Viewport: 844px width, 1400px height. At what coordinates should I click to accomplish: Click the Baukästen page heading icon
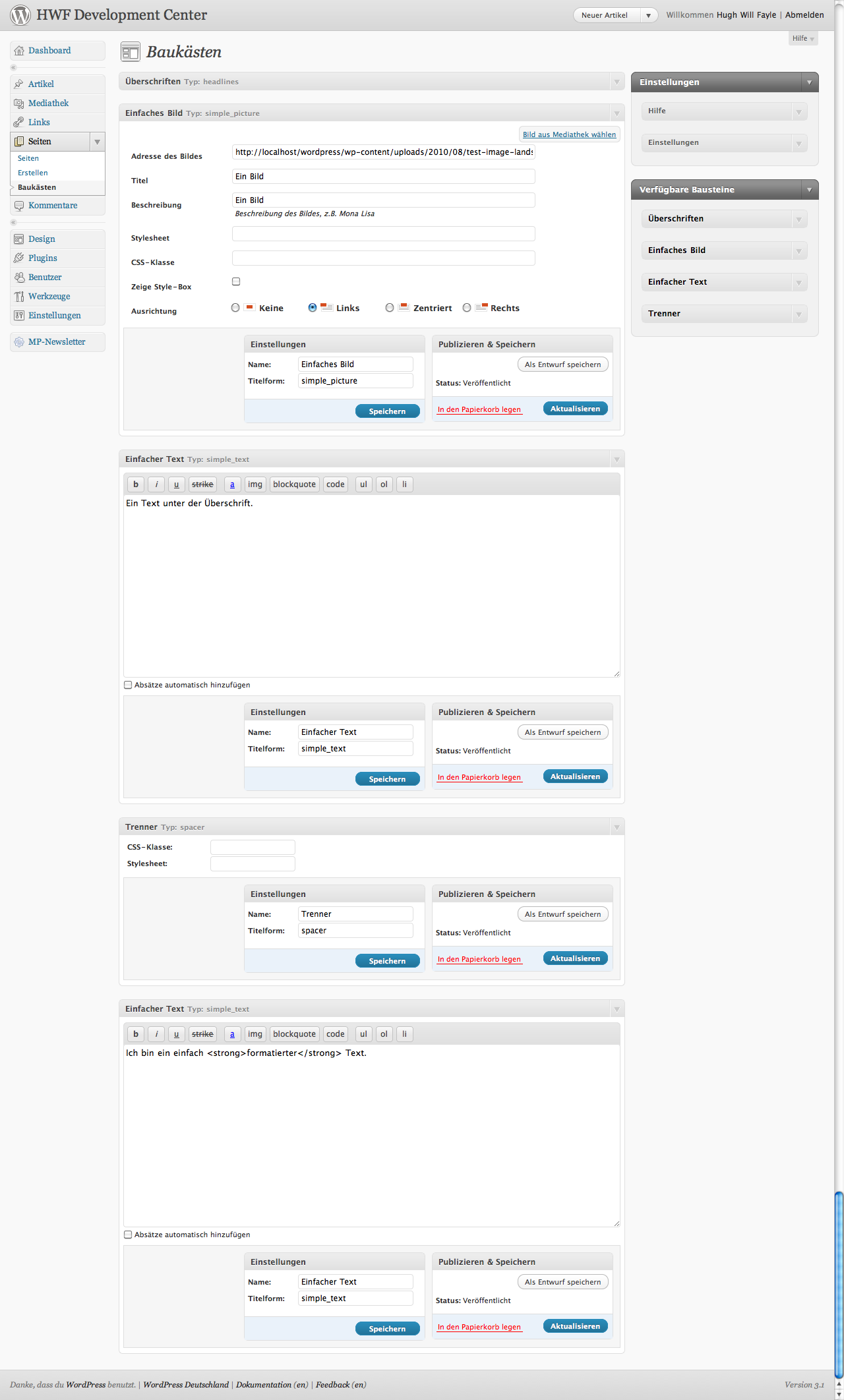(131, 52)
